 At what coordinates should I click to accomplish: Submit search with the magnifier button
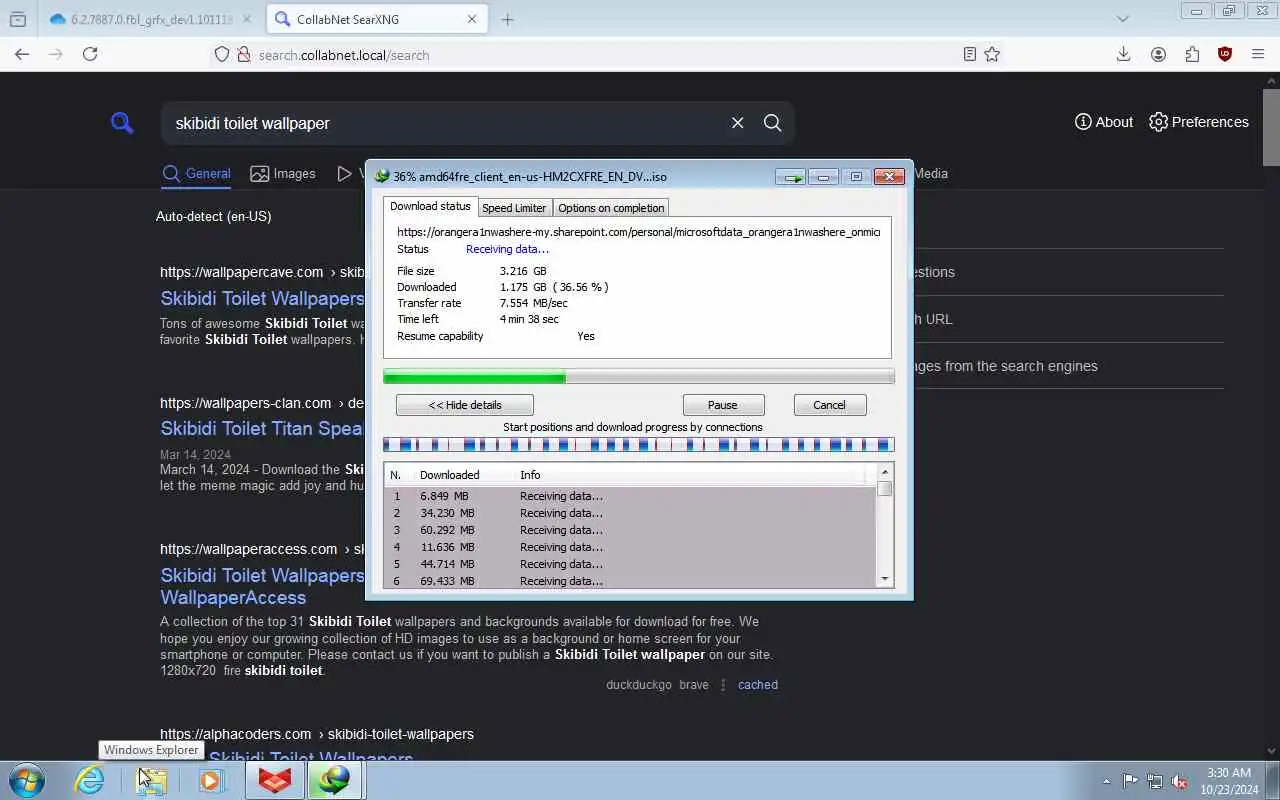772,122
